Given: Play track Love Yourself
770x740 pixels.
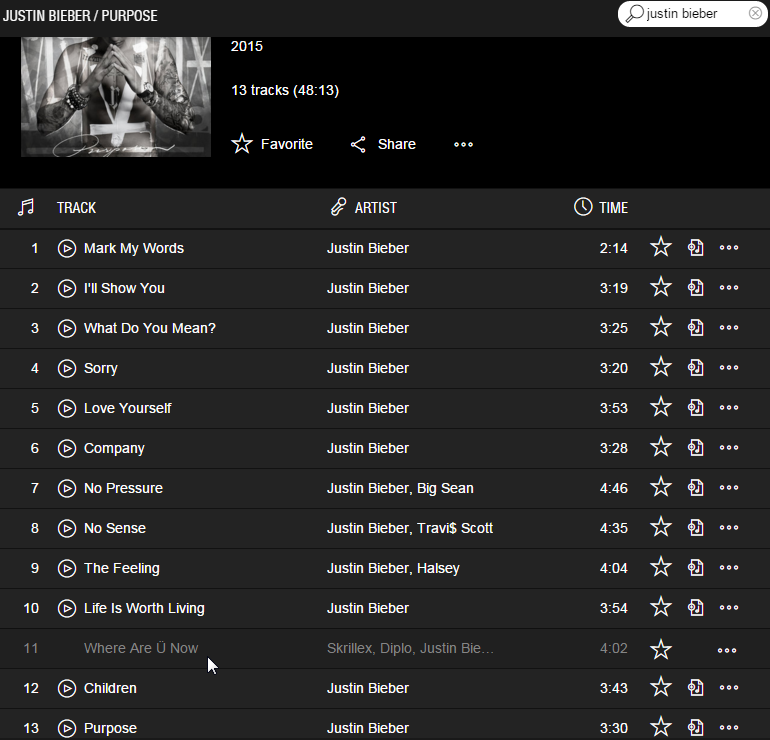Looking at the screenshot, I should point(67,409).
